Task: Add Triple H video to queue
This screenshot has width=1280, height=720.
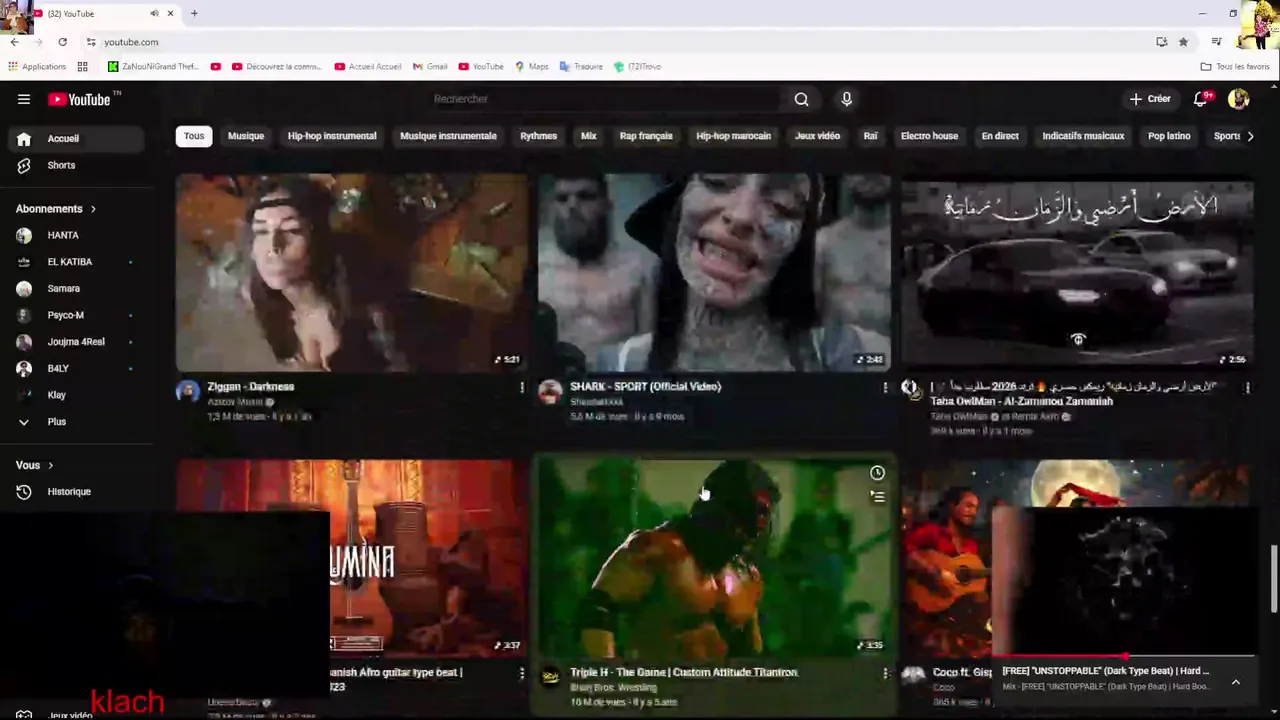Action: pyautogui.click(x=877, y=497)
